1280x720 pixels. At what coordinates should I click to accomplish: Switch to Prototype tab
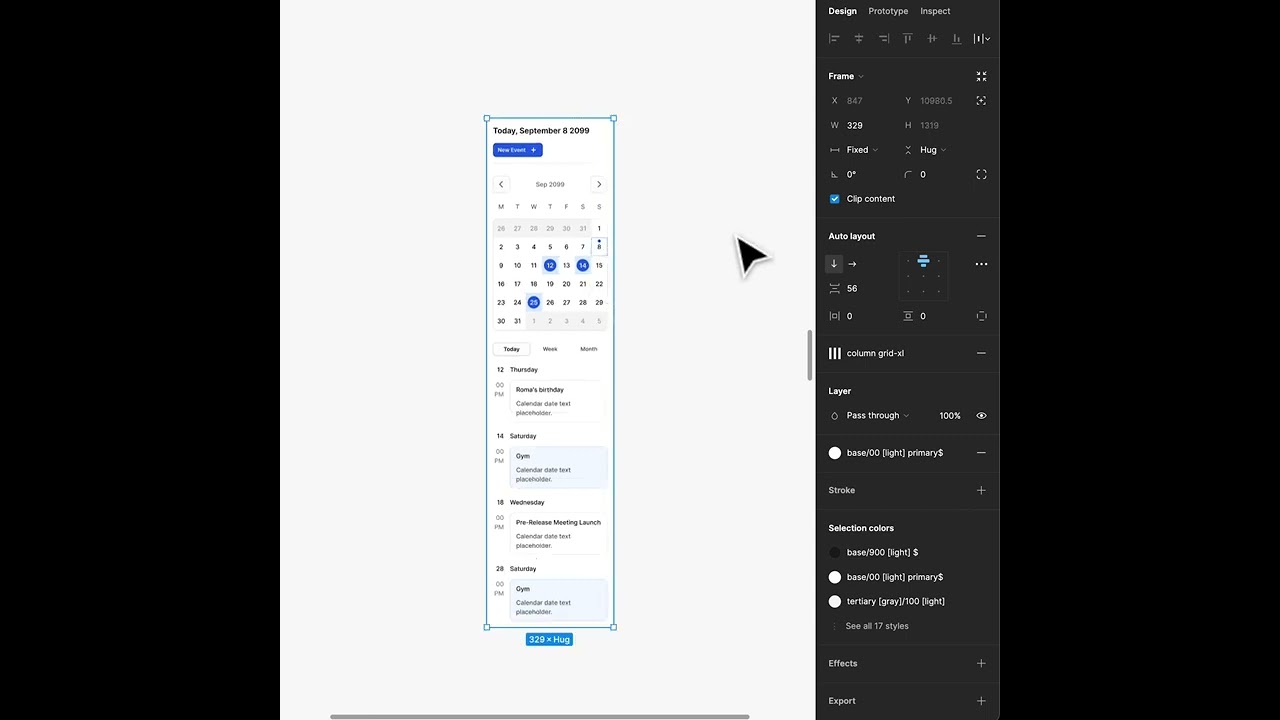click(x=888, y=11)
